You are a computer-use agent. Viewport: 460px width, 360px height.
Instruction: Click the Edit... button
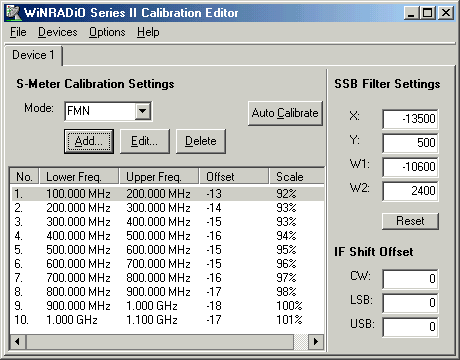click(x=145, y=141)
